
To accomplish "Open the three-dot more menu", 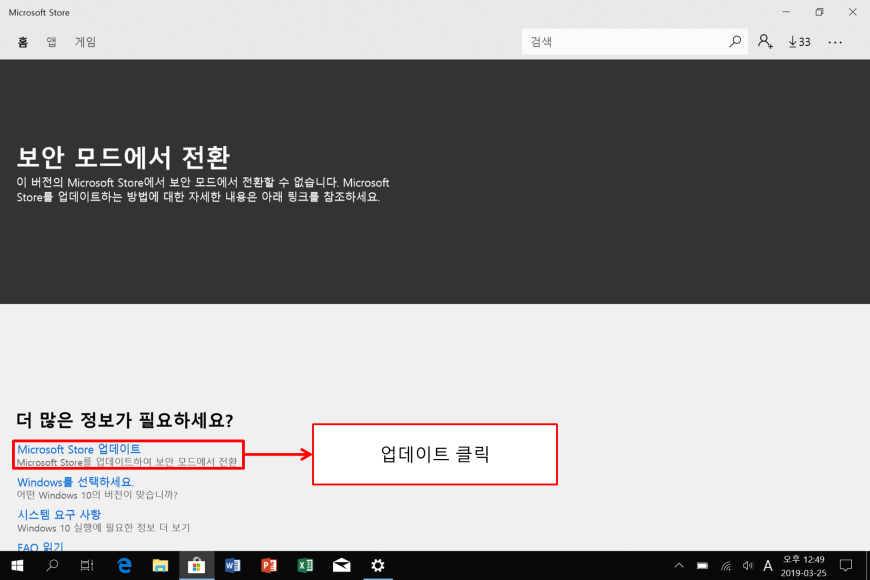I will 835,42.
